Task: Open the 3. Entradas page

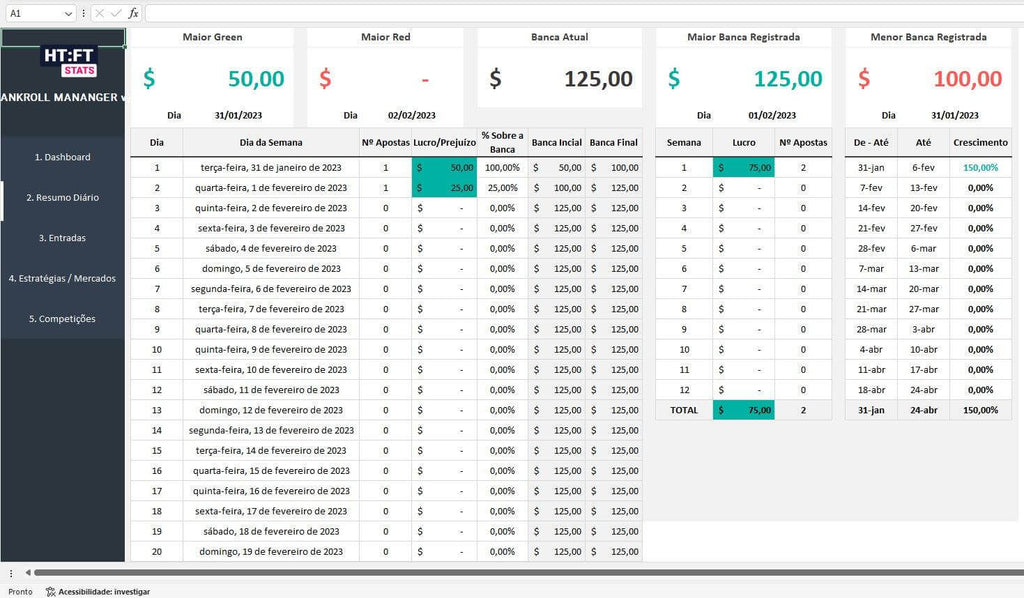Action: click(x=62, y=238)
